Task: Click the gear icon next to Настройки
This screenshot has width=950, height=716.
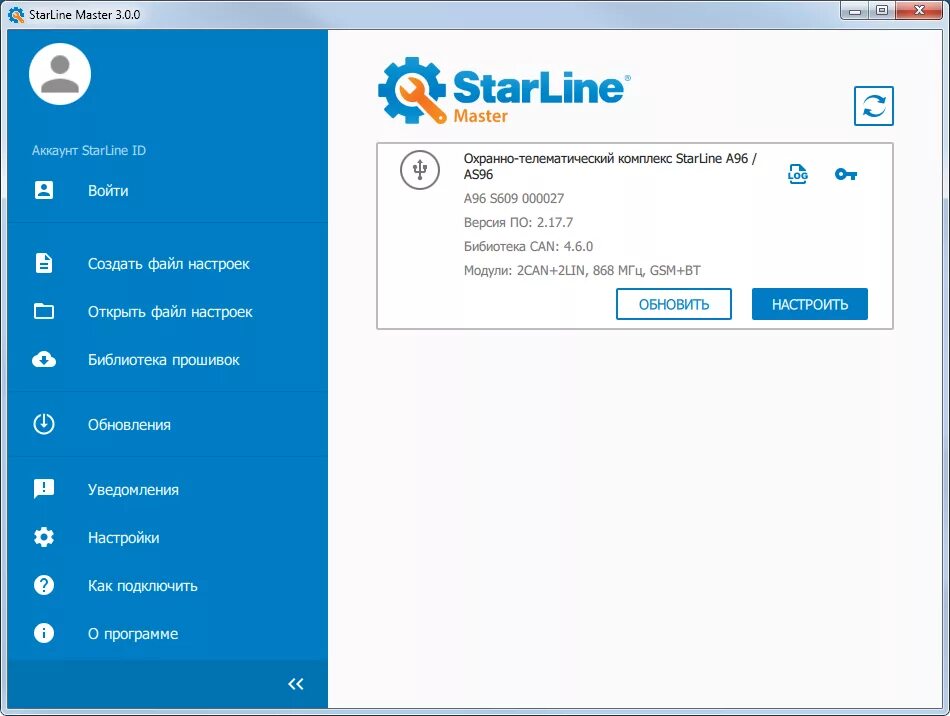Action: tap(42, 537)
